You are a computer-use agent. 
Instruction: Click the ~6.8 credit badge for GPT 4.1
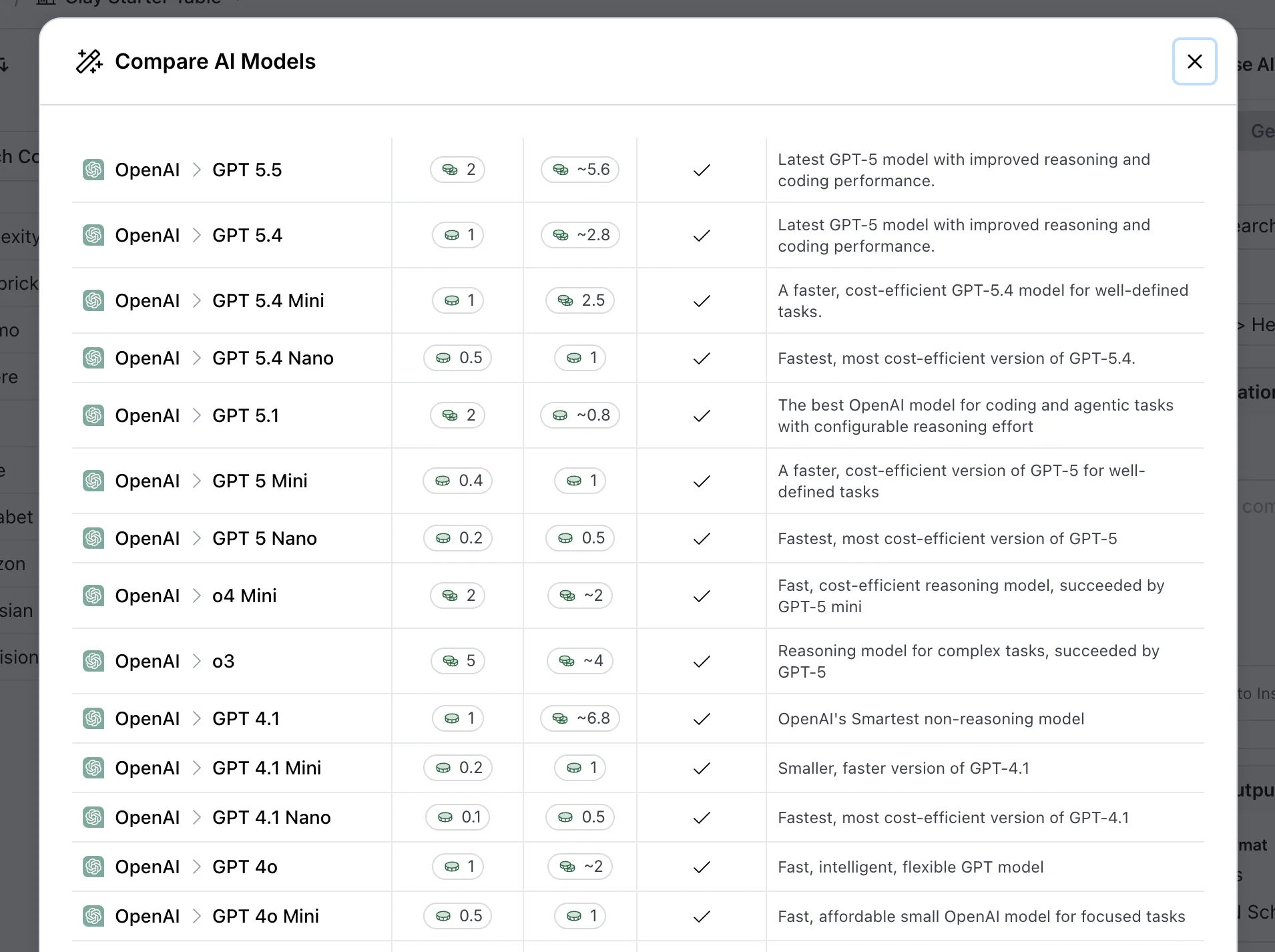580,718
